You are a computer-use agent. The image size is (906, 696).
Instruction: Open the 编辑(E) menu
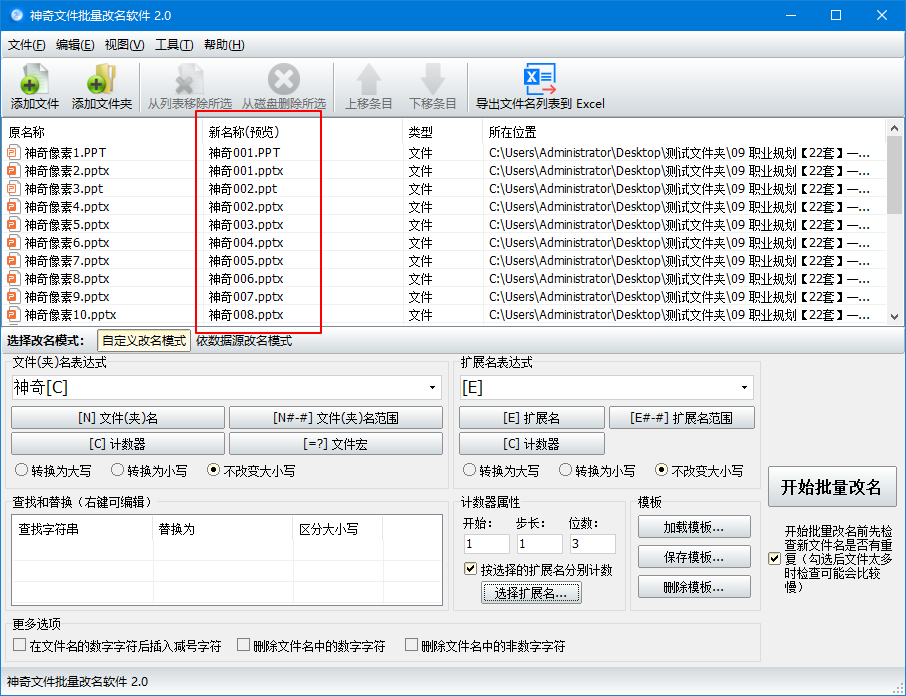75,44
